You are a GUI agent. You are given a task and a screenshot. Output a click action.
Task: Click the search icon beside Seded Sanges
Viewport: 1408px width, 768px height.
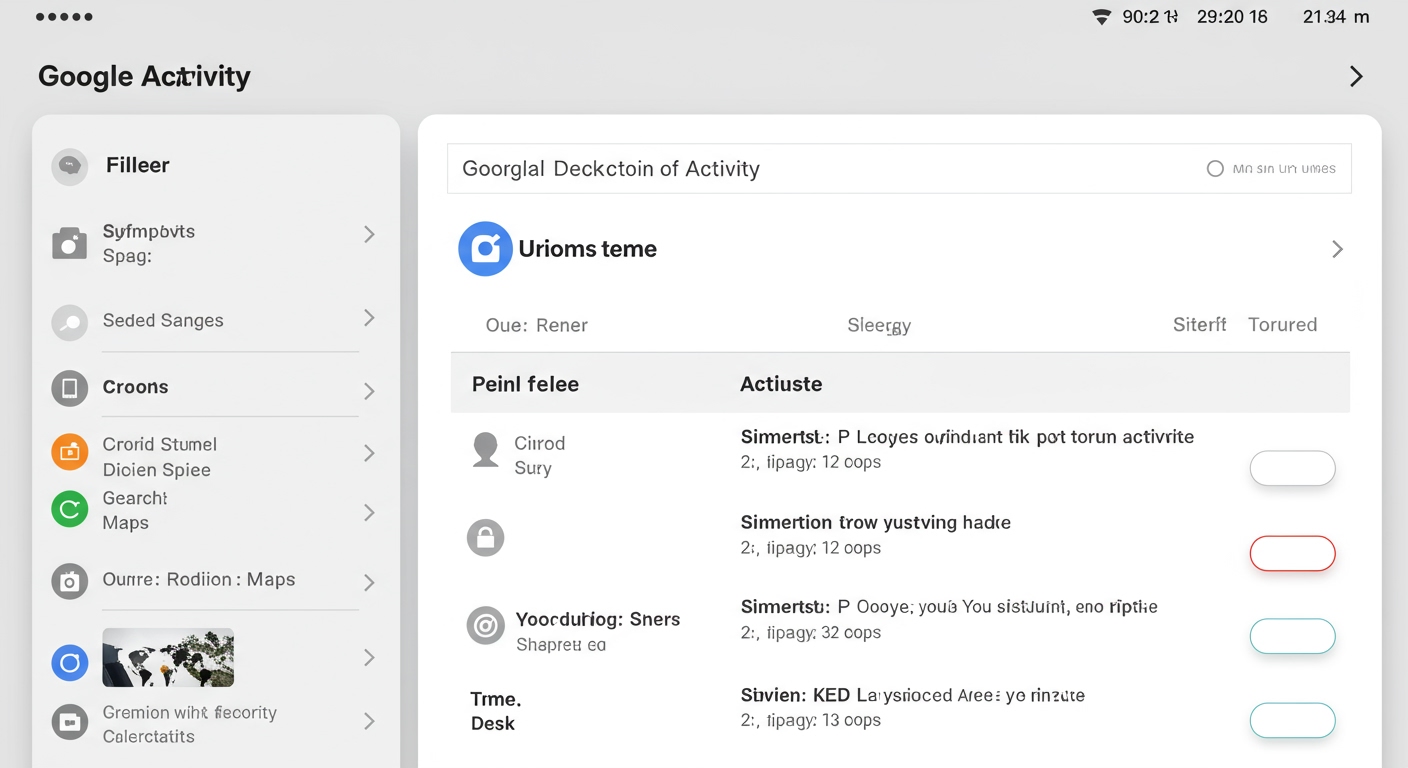[x=69, y=322]
